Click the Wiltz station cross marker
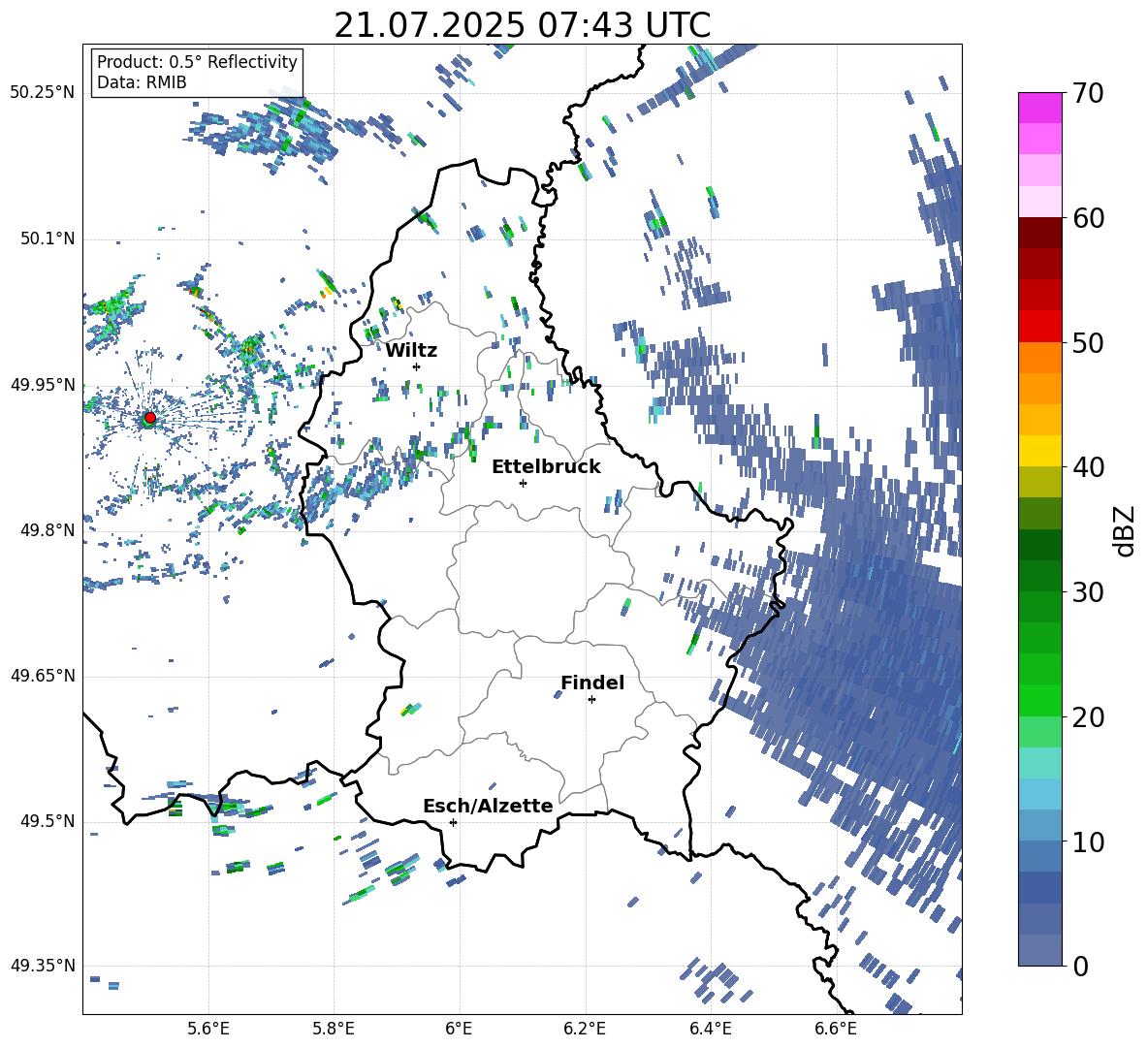 [417, 366]
